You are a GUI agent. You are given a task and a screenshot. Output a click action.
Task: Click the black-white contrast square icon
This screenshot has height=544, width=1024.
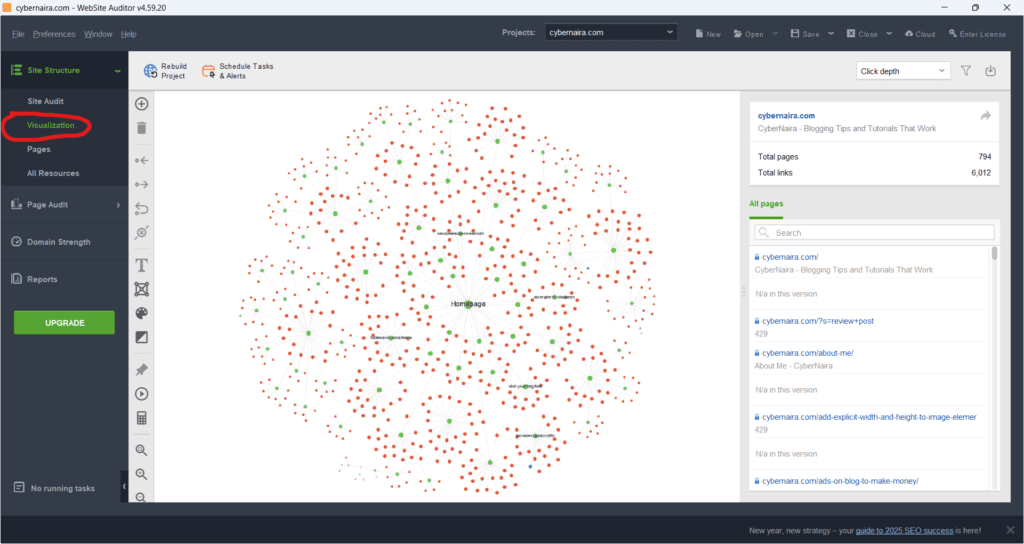tap(141, 338)
